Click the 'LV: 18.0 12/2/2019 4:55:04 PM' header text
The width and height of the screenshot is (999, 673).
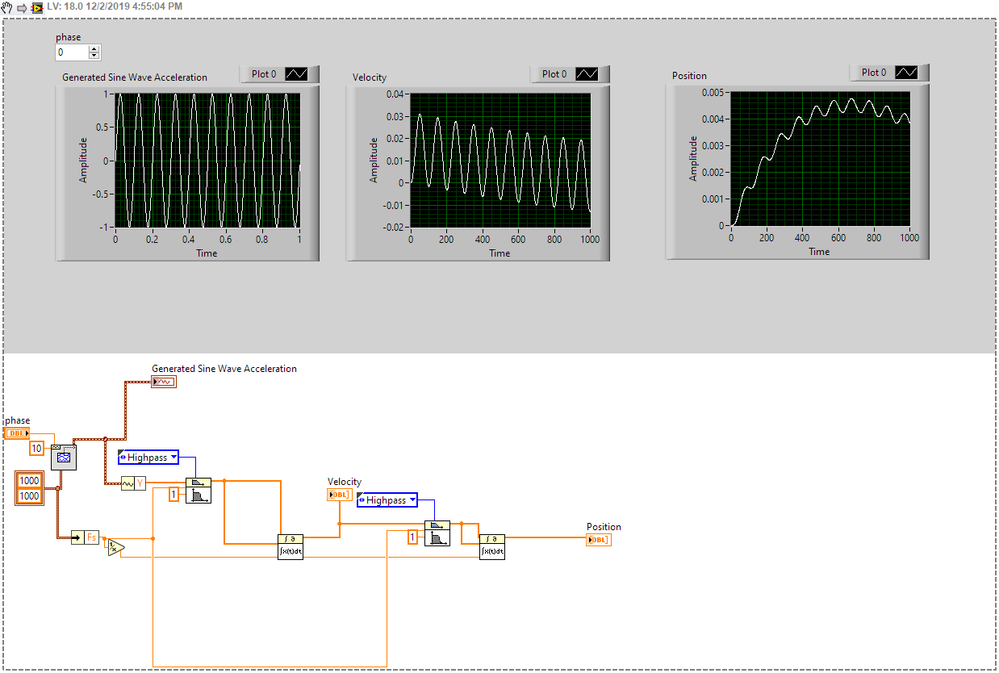[115, 6]
